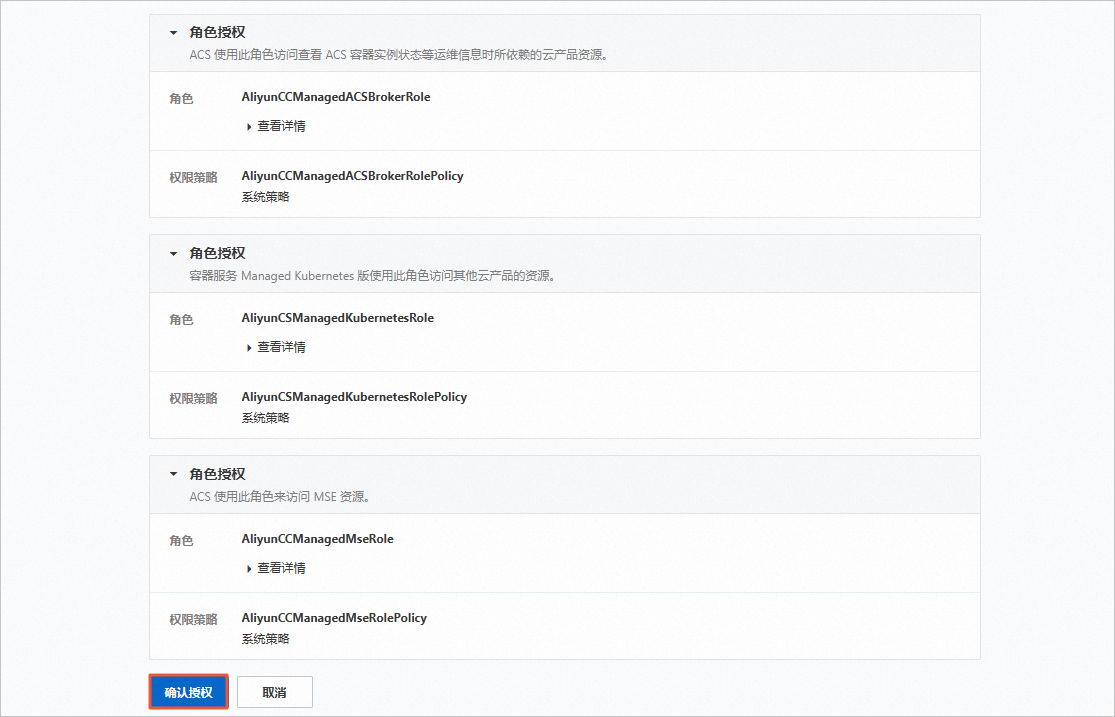Screen dimensions: 1115x717
Task: Click the 确认授权 button
Action: tap(188, 691)
